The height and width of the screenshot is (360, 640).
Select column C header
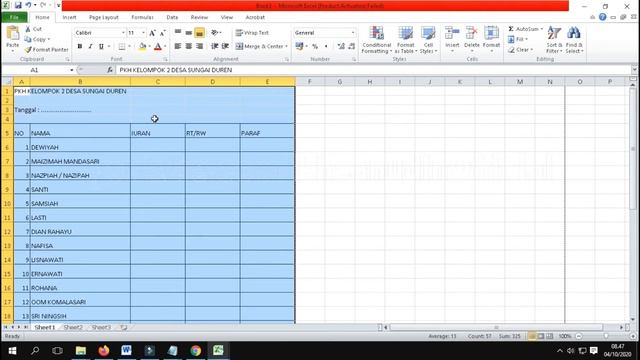tap(158, 82)
